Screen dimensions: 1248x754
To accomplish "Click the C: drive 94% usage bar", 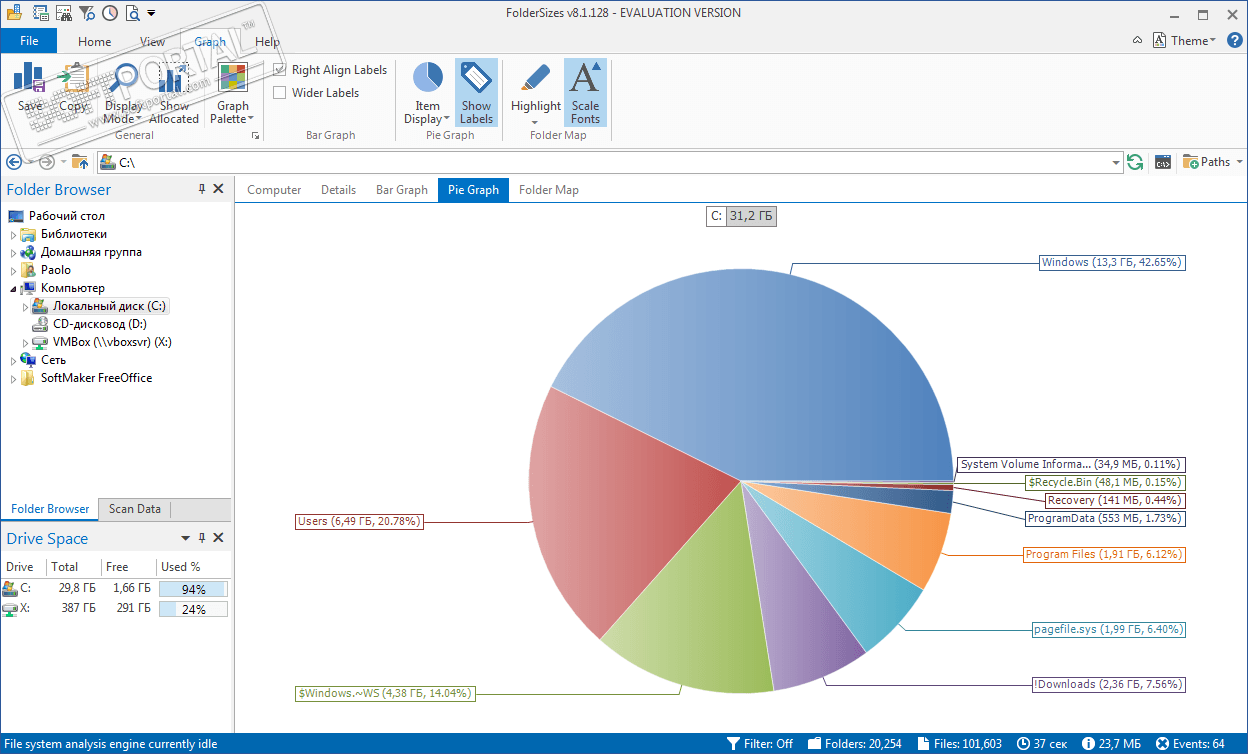I will click(193, 590).
